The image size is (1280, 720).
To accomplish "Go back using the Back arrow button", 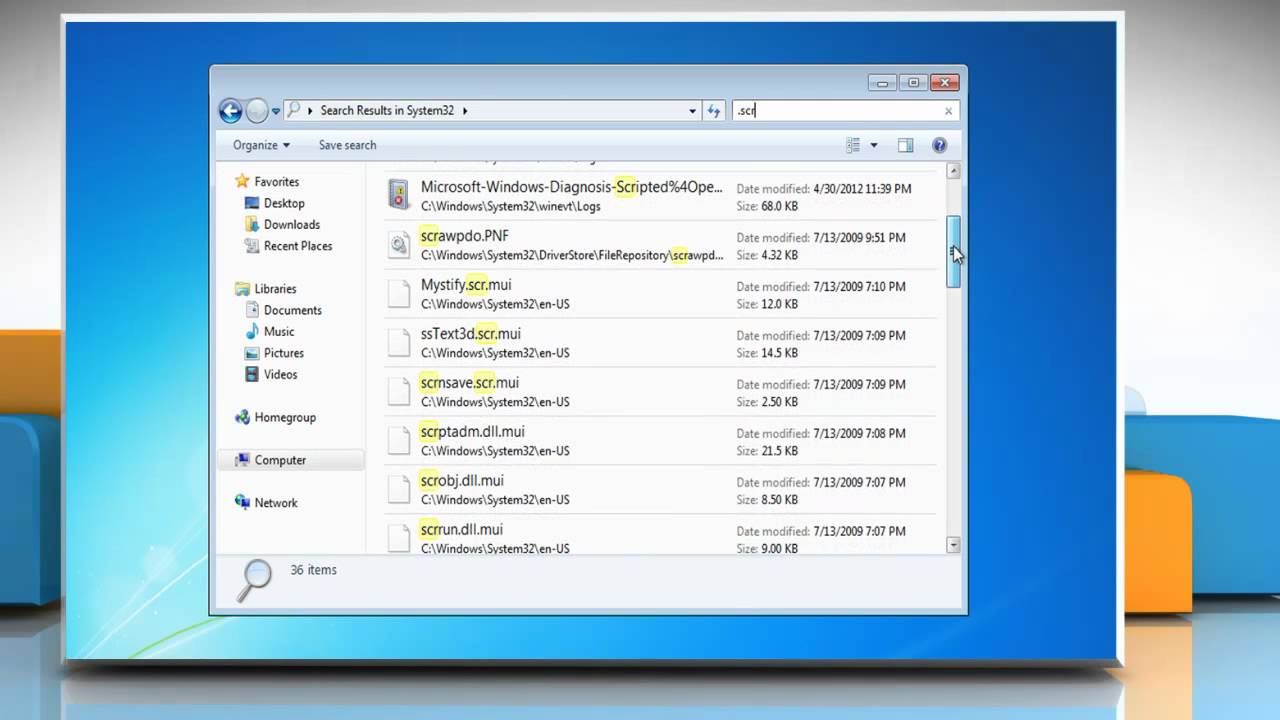I will (x=230, y=111).
